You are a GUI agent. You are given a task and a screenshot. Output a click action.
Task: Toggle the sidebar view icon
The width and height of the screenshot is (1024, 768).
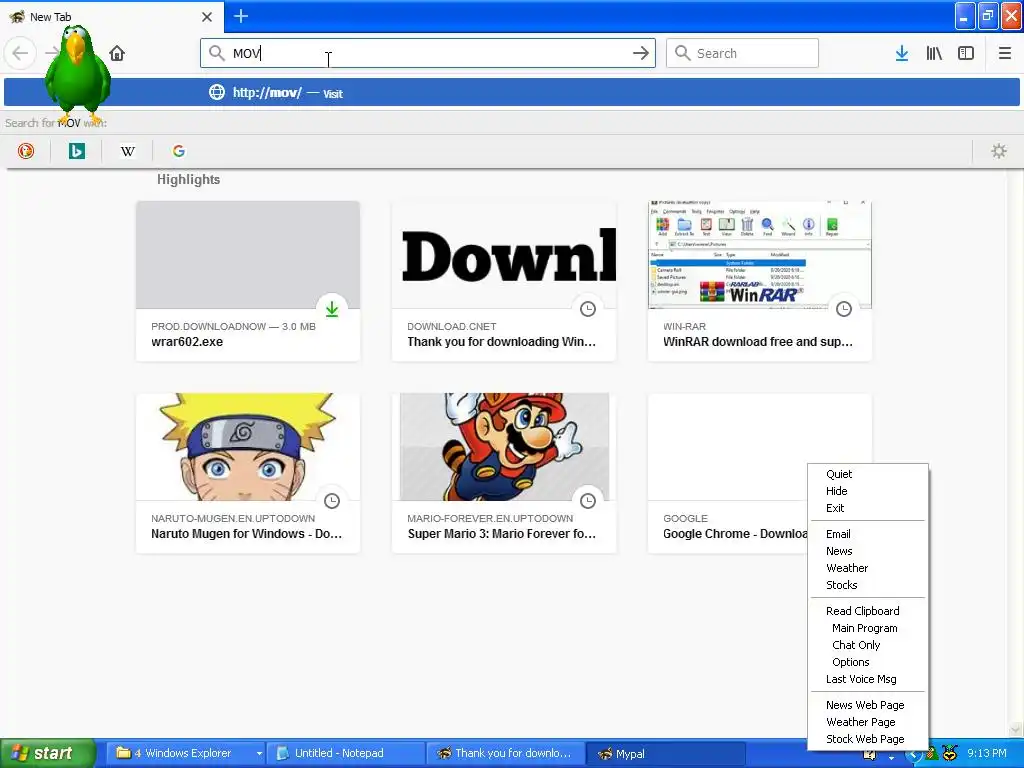click(966, 53)
